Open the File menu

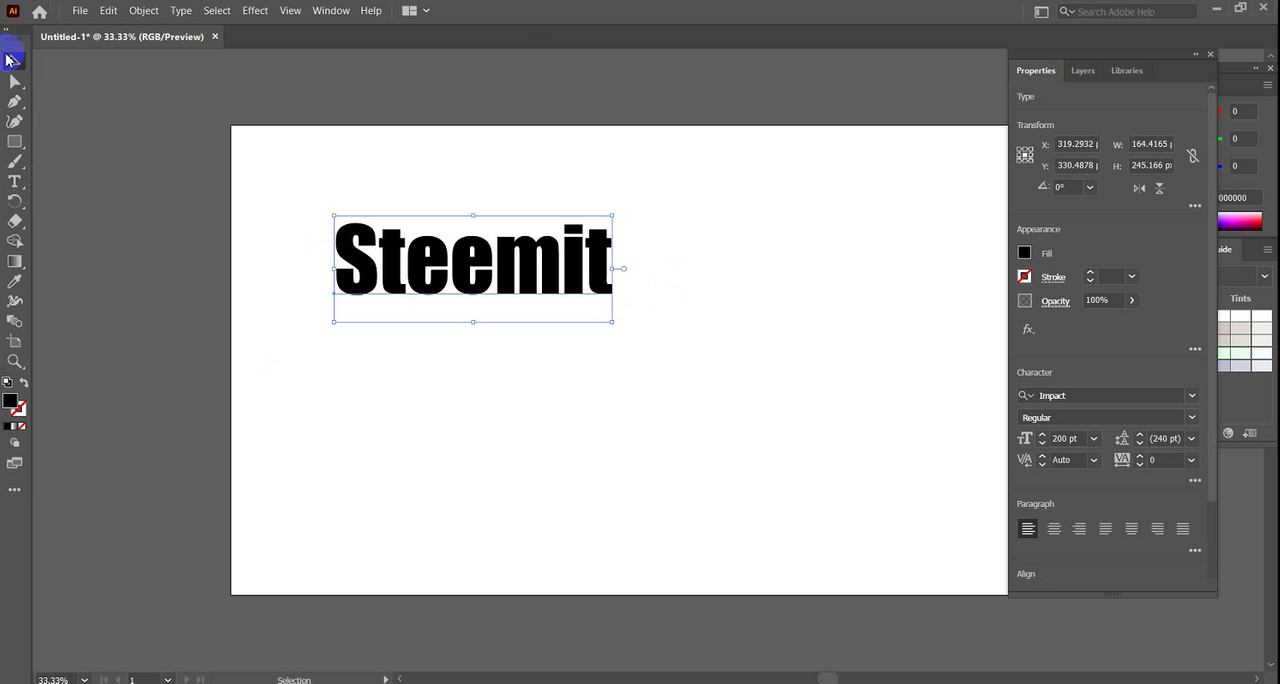[x=80, y=11]
